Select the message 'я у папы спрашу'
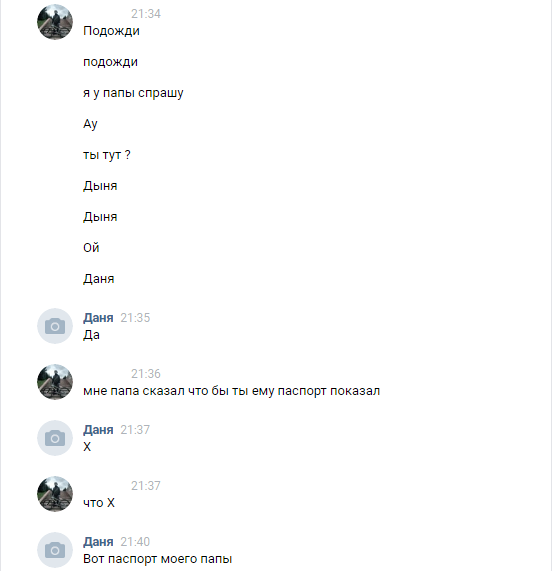Image resolution: width=552 pixels, height=571 pixels. click(133, 93)
